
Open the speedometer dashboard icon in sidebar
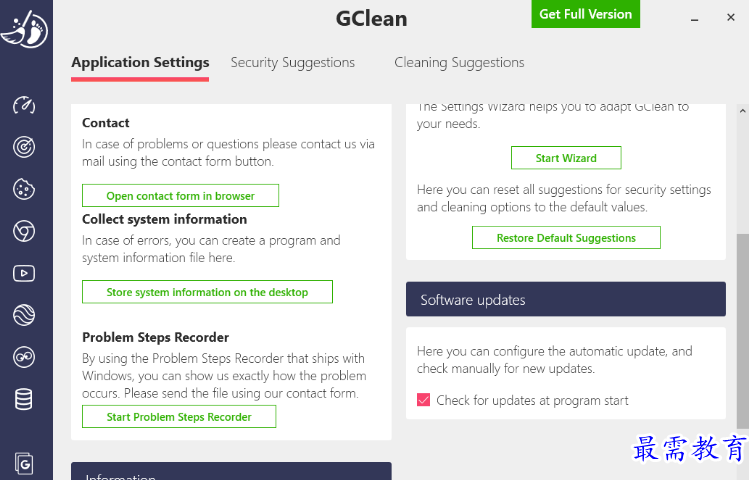(x=24, y=105)
